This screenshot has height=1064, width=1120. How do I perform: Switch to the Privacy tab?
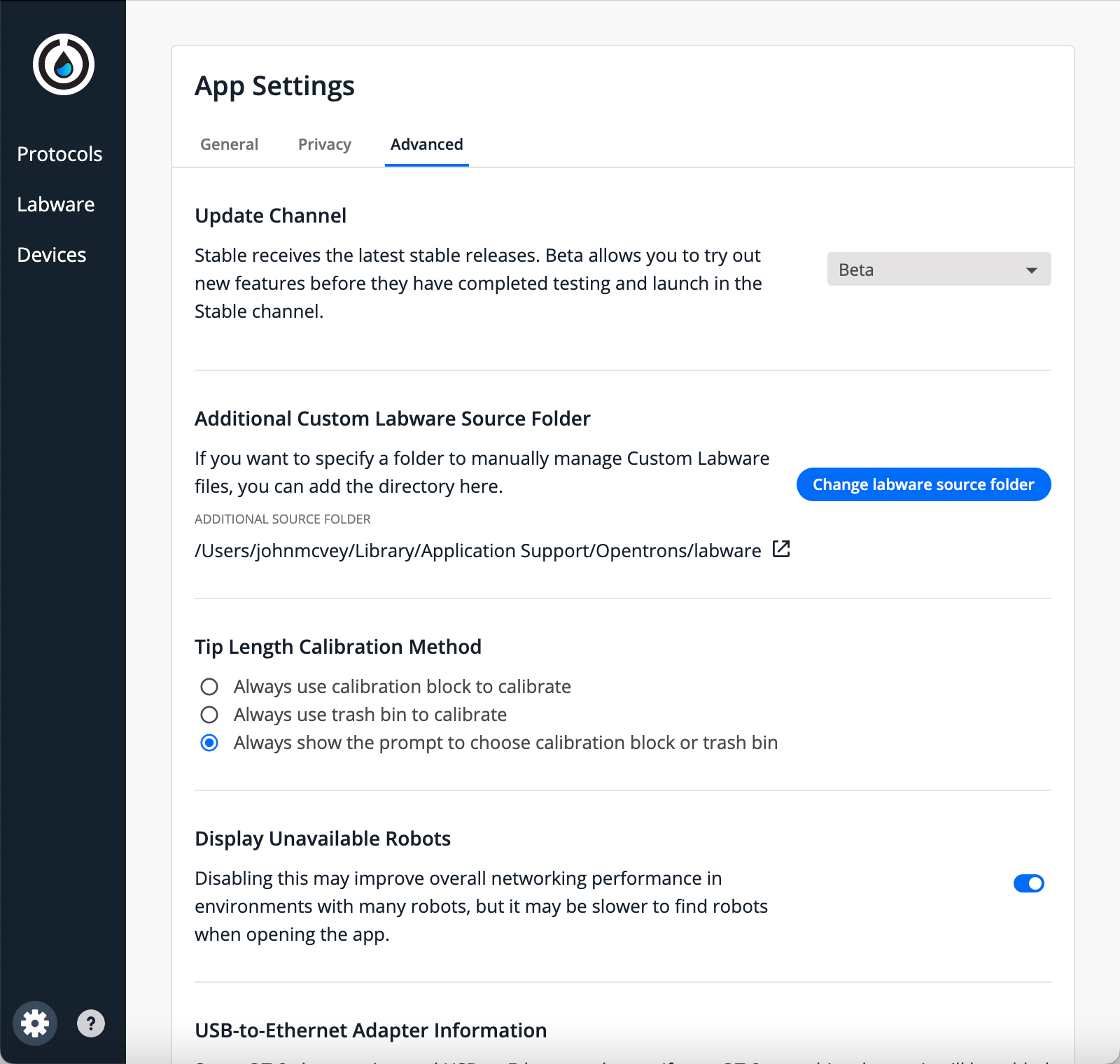(x=324, y=144)
